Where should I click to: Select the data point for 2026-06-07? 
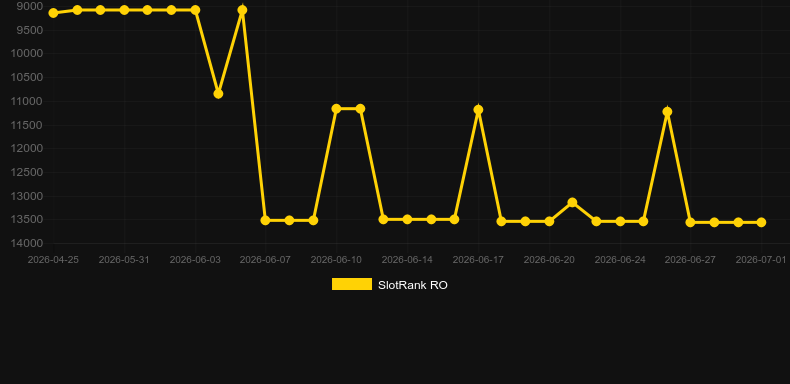click(x=266, y=220)
